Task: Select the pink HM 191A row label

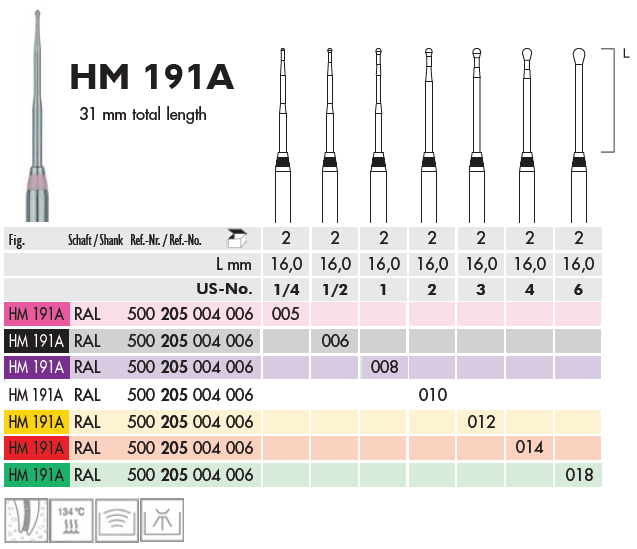Action: click(35, 313)
